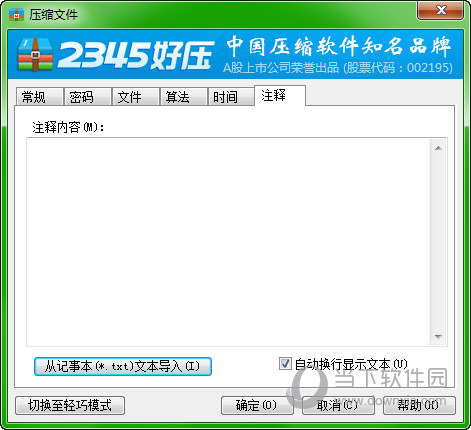Image resolution: width=471 pixels, height=430 pixels.
Task: Open help with the 帮助 button
Action: tap(419, 405)
